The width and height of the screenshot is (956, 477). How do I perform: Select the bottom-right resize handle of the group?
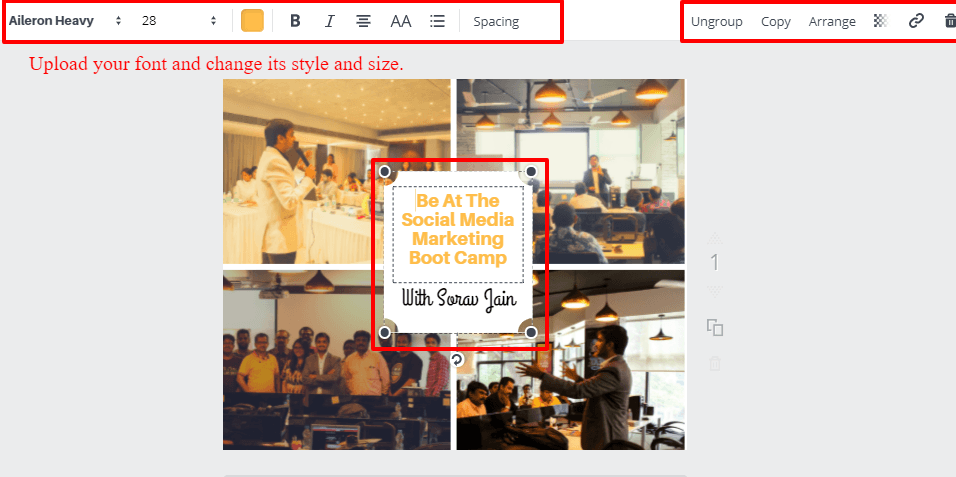coord(531,332)
